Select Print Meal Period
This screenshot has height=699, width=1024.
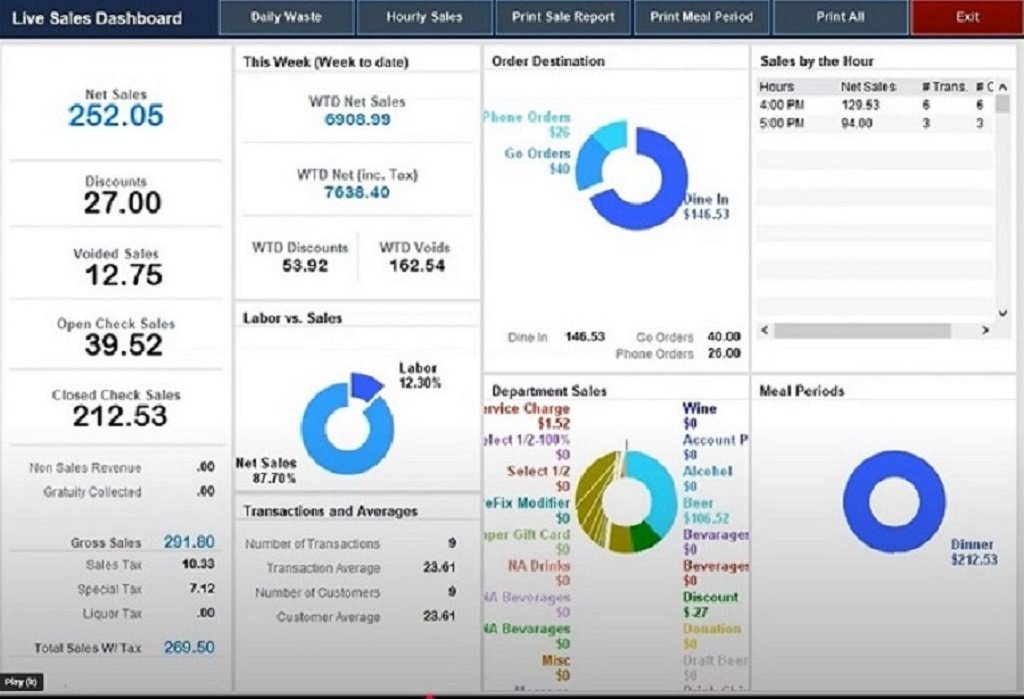click(x=701, y=18)
